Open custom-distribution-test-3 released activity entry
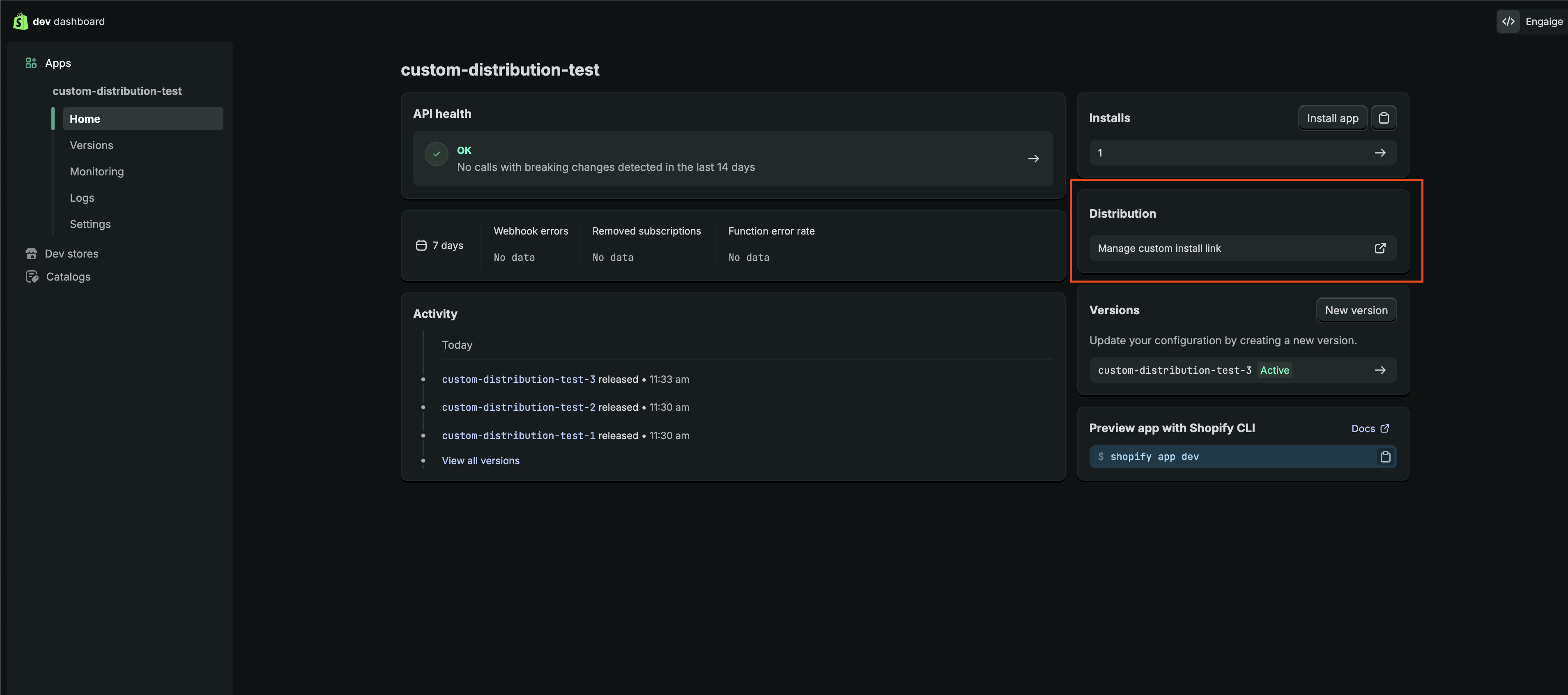This screenshot has height=695, width=1568. coord(519,379)
